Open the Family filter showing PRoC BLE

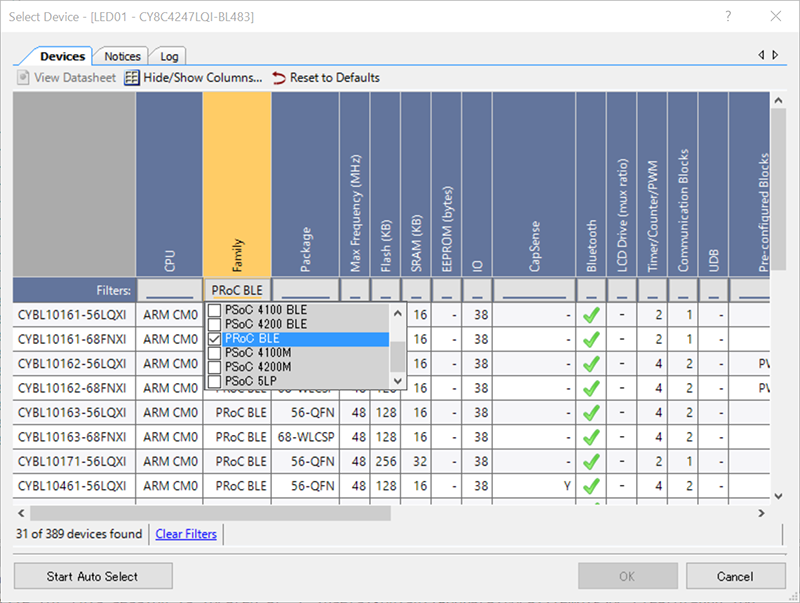coord(237,290)
